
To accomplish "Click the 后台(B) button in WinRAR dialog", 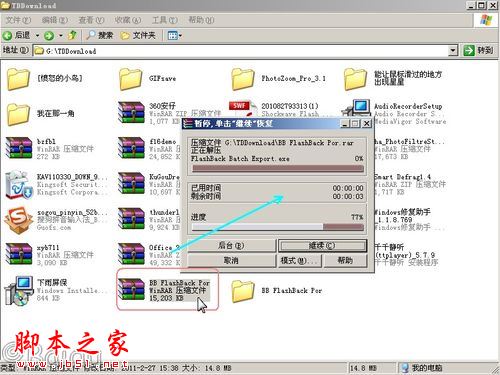I will coord(231,246).
